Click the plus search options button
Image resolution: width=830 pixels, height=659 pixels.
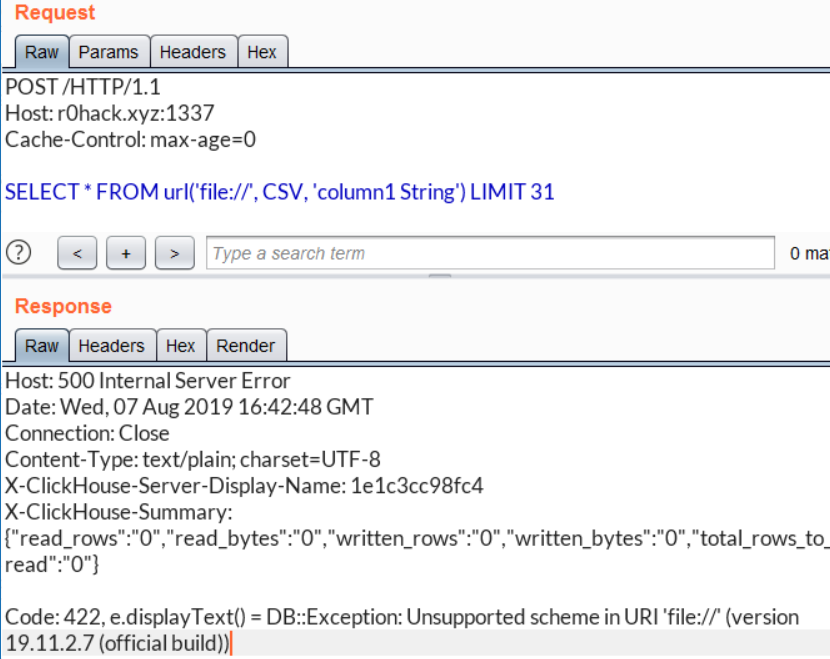(126, 253)
